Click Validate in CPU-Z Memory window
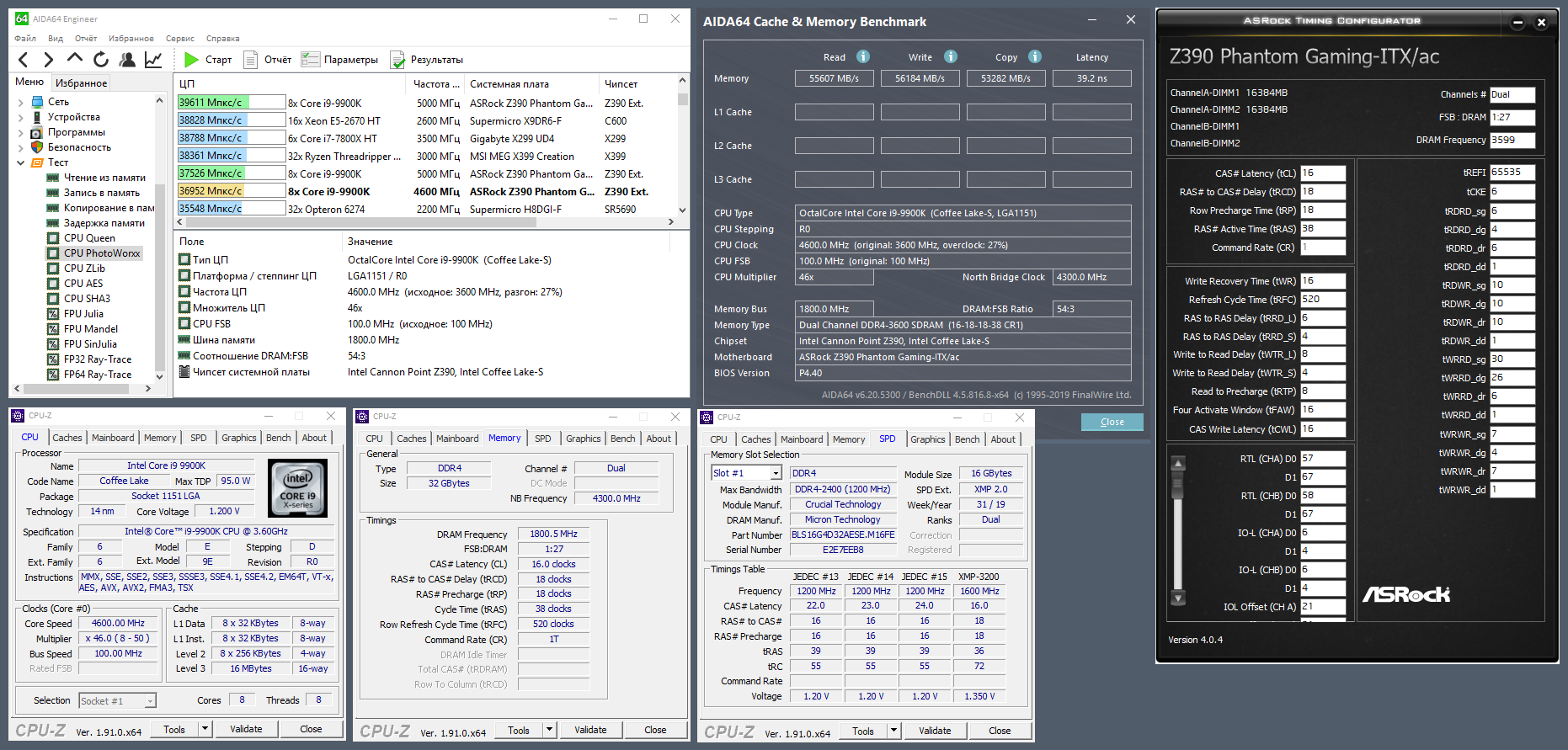This screenshot has width=1568, height=750. click(590, 730)
